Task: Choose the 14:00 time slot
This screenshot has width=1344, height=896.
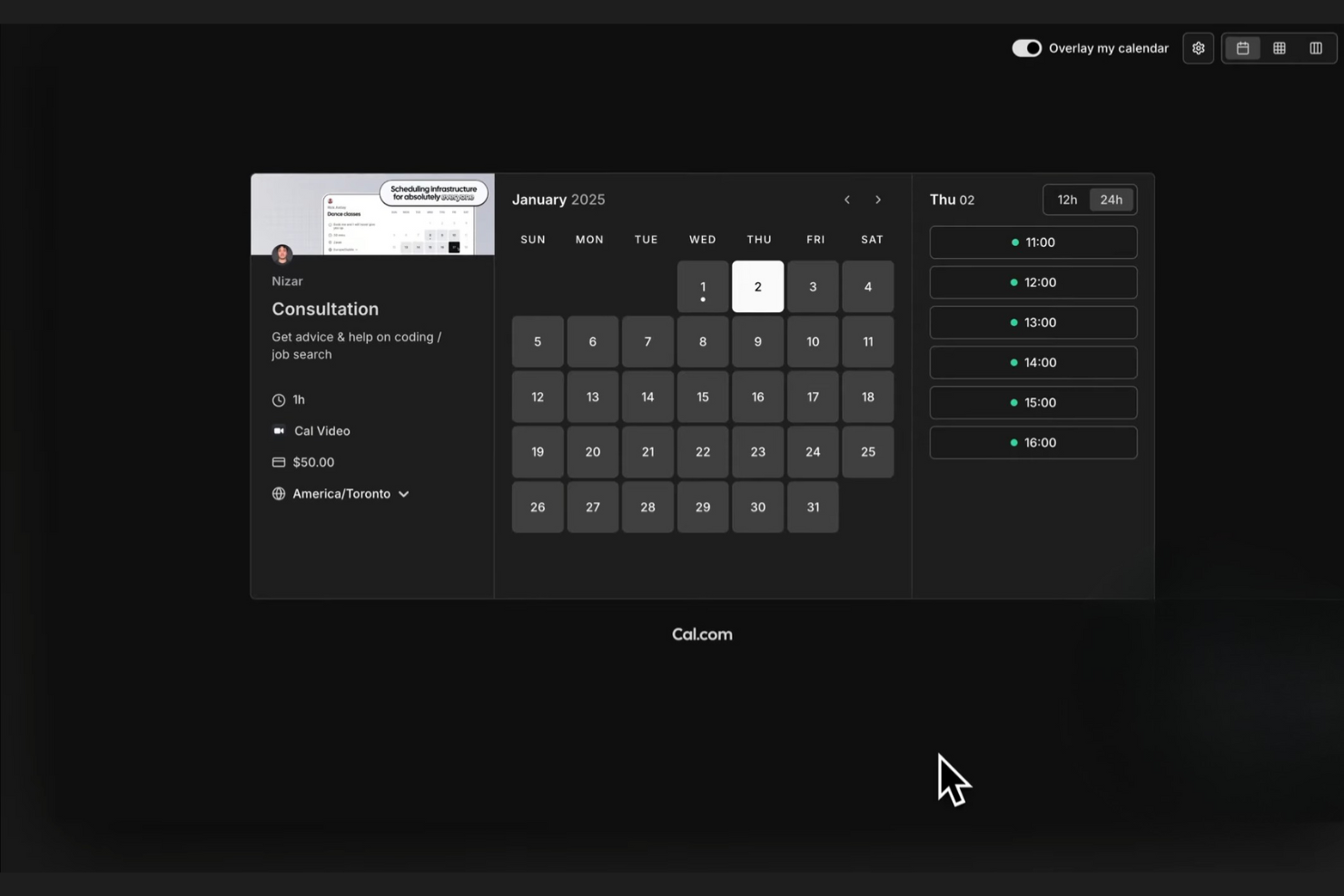Action: pyautogui.click(x=1033, y=362)
